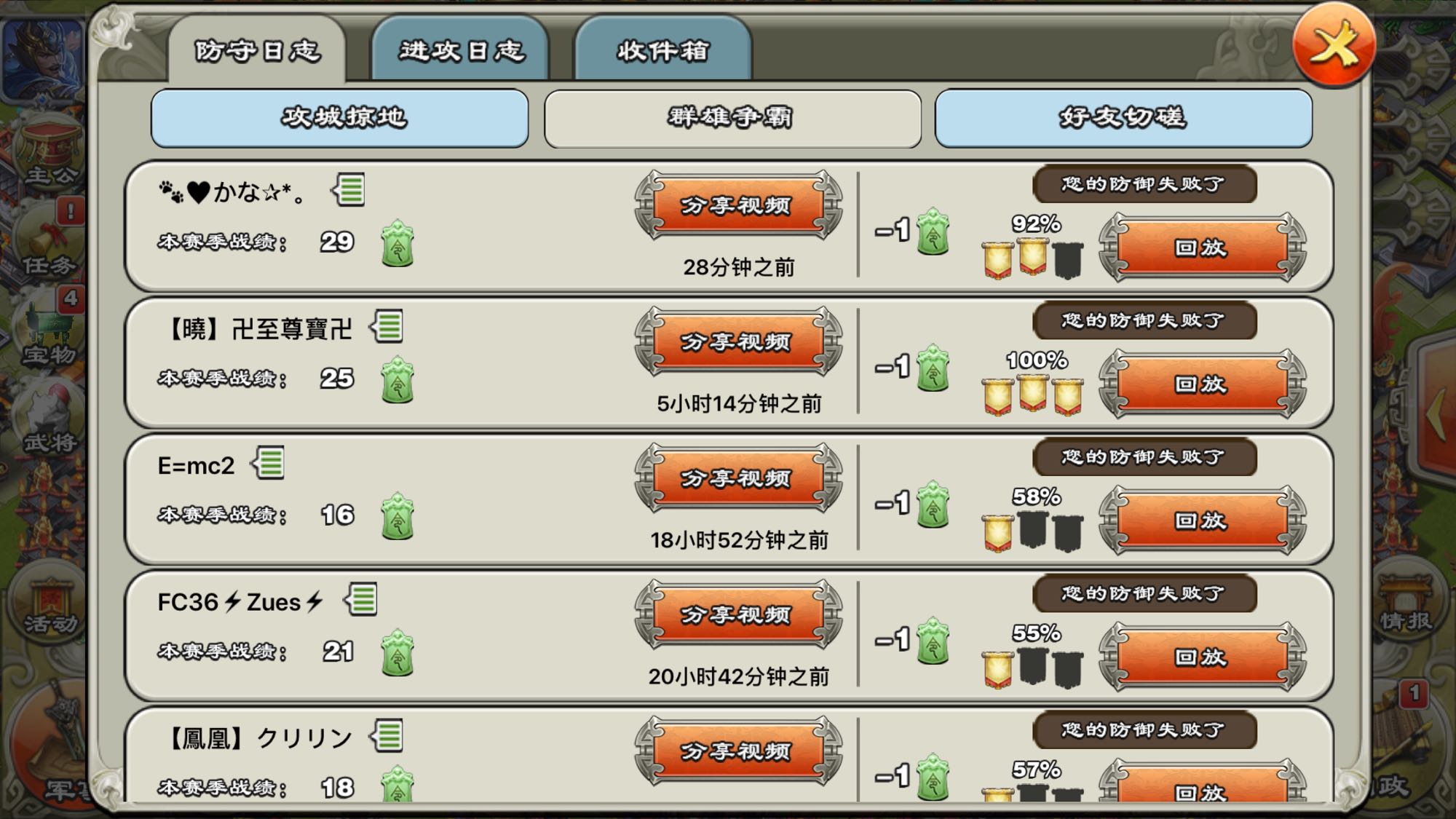This screenshot has height=819, width=1456.
Task: Click 分享视频 for FC36 Zues attack
Action: click(x=737, y=614)
